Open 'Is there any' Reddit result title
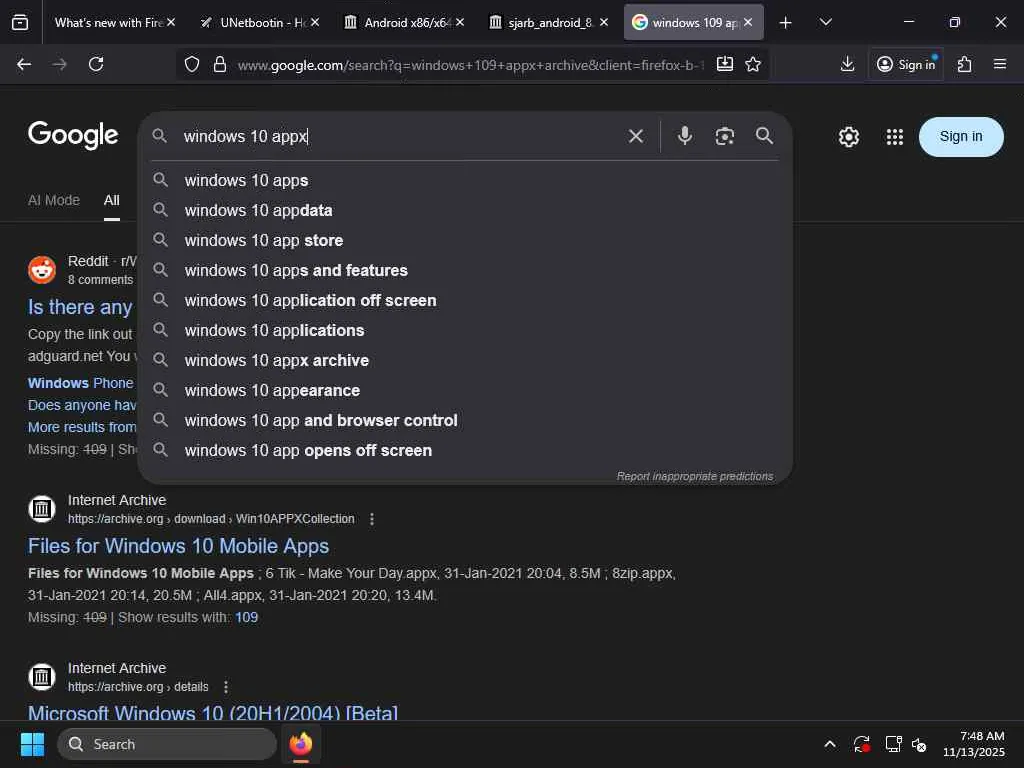 click(x=80, y=307)
